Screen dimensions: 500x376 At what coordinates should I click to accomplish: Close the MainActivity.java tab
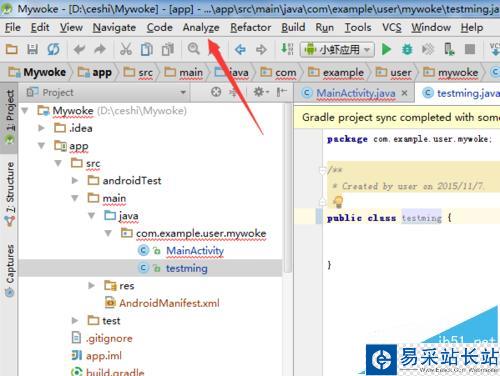pyautogui.click(x=404, y=93)
